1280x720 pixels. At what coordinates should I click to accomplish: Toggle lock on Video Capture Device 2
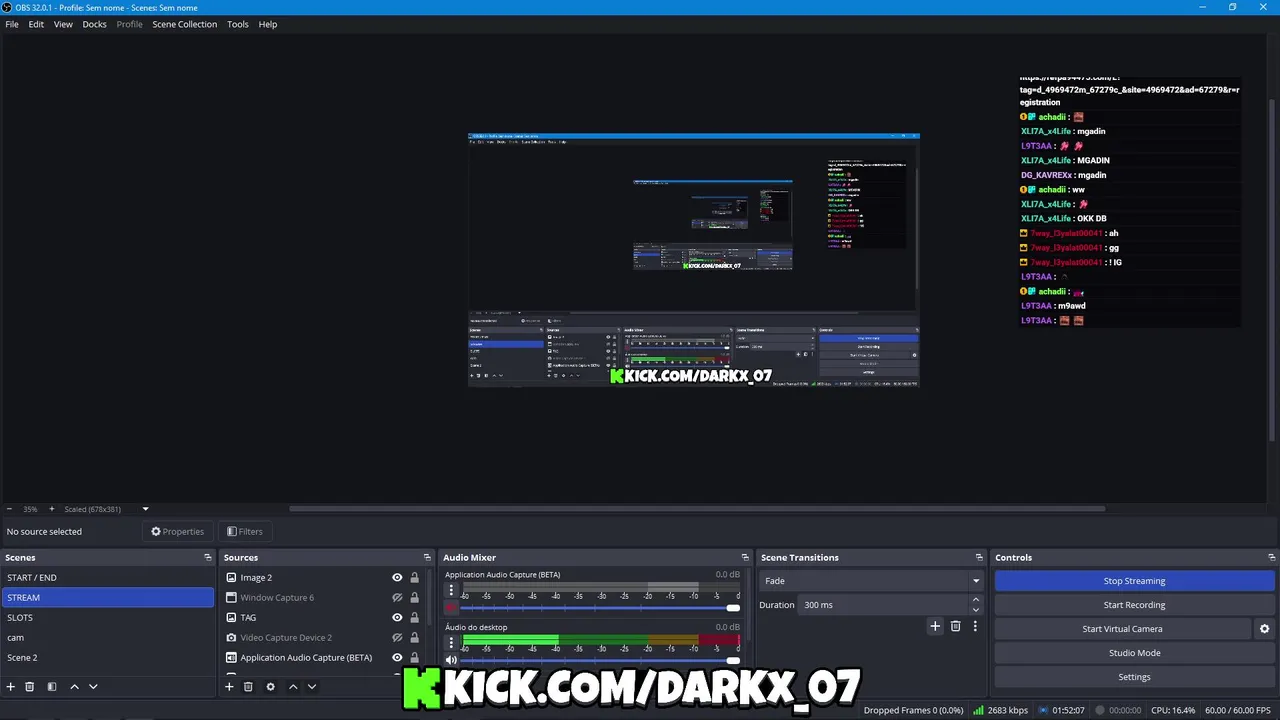[x=414, y=638]
